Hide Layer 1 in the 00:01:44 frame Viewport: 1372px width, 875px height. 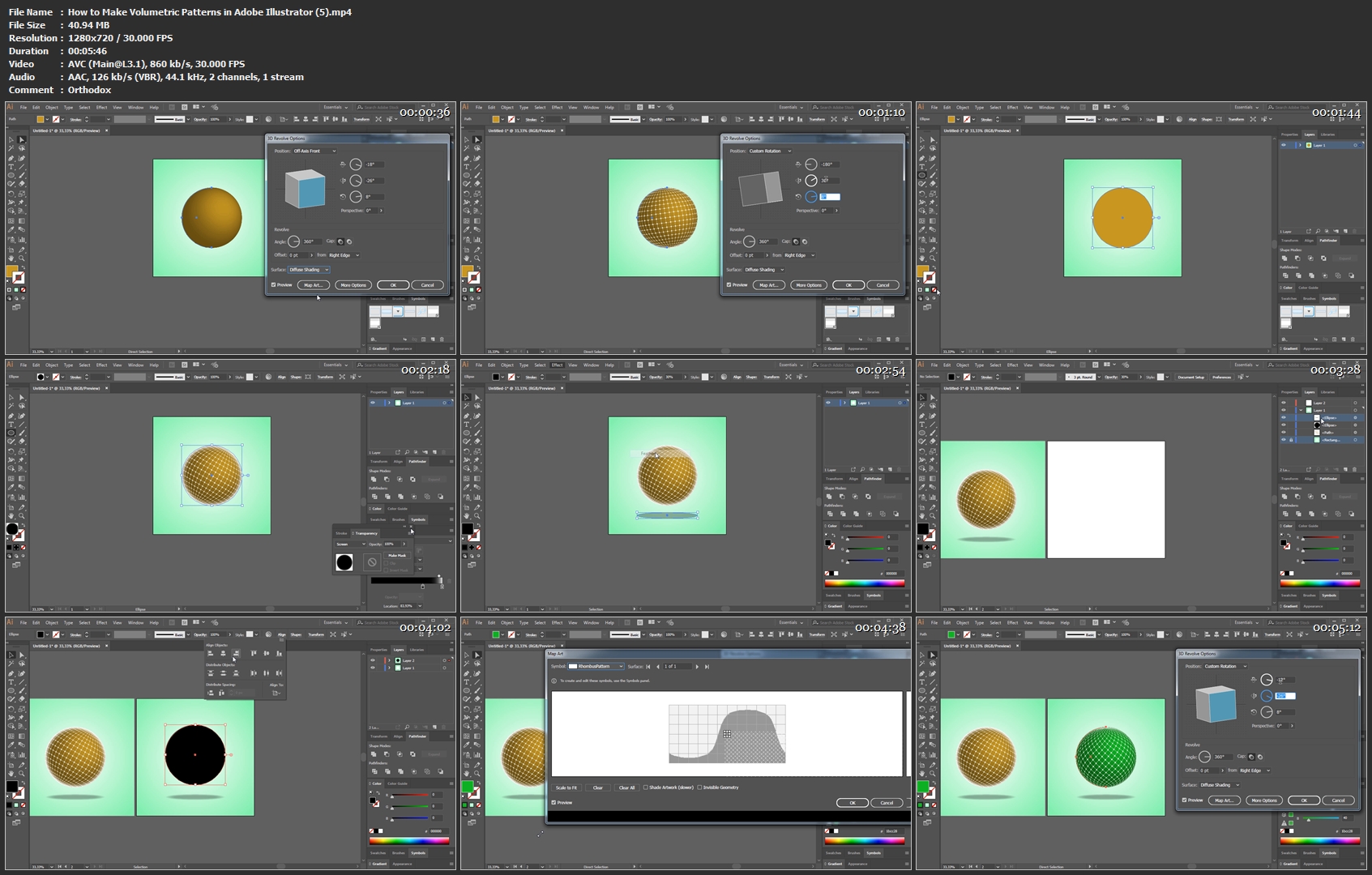(1283, 145)
